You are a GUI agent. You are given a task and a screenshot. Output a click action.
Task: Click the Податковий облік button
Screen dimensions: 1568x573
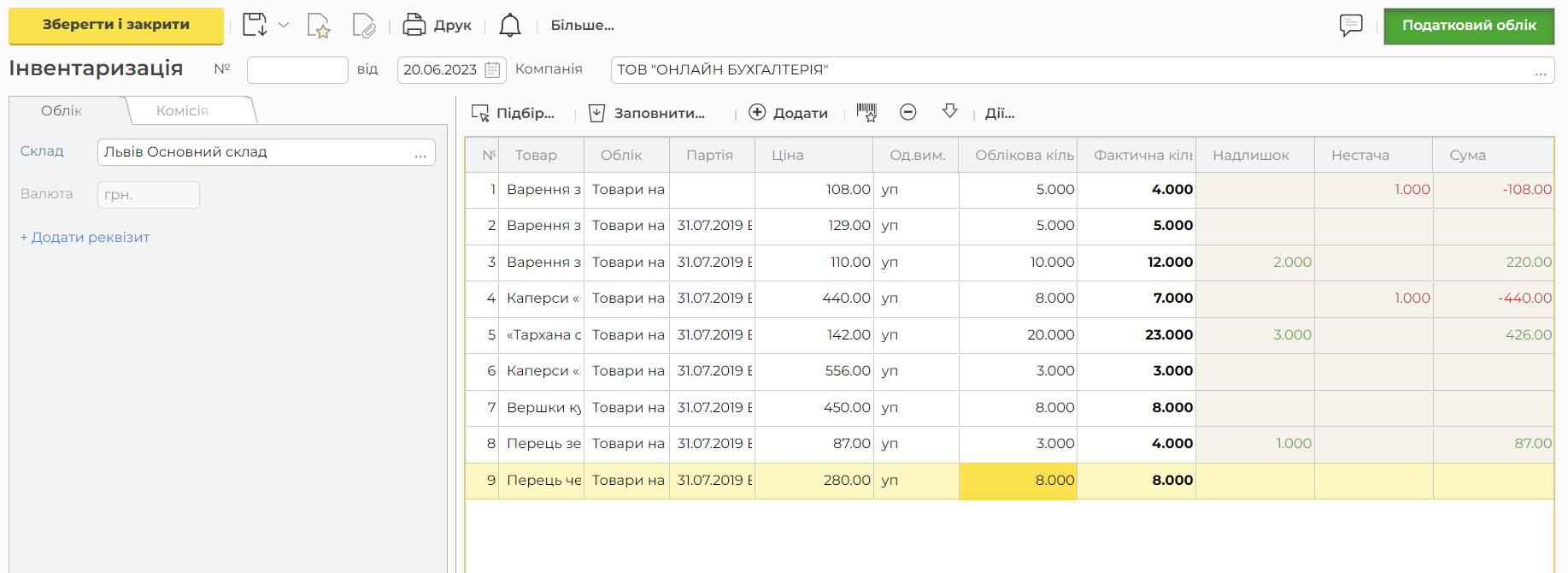(1468, 26)
